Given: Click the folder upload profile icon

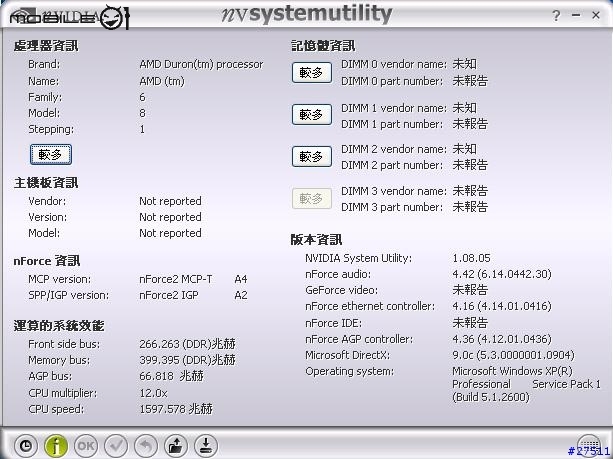Looking at the screenshot, I should [x=176, y=446].
